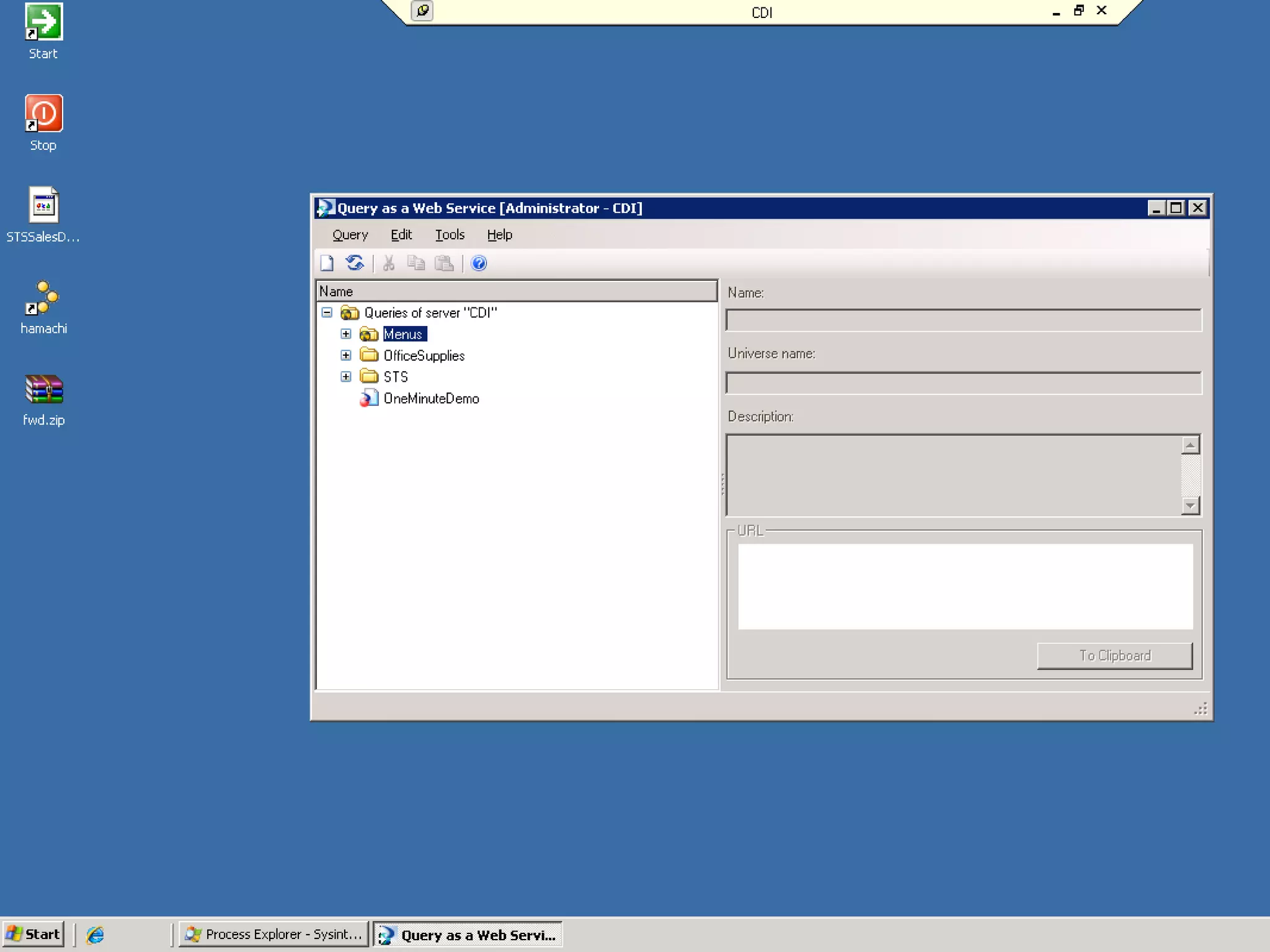Expand the OfficeSupplies folder
Image resolution: width=1270 pixels, height=952 pixels.
point(346,355)
